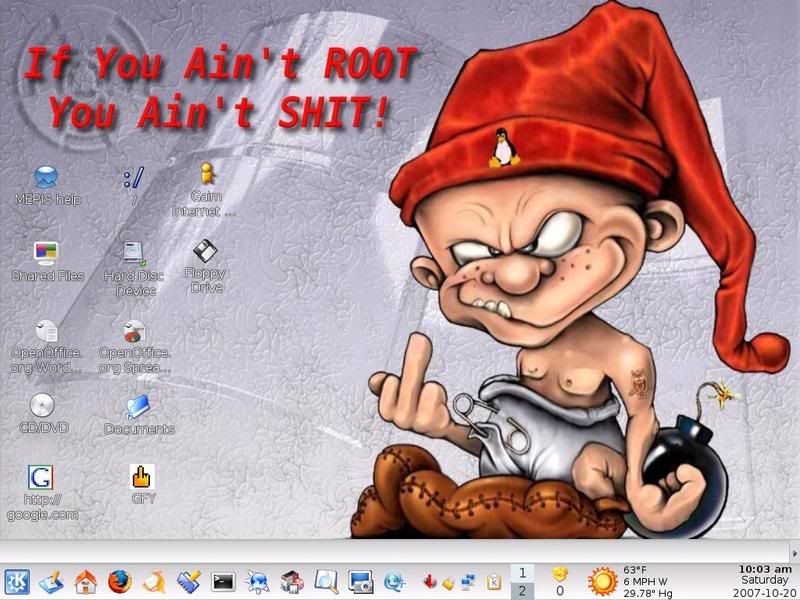Click the panel hide arrow at the taskbar's right edge
Image resolution: width=800 pixels, height=600 pixels.
pos(795,554)
